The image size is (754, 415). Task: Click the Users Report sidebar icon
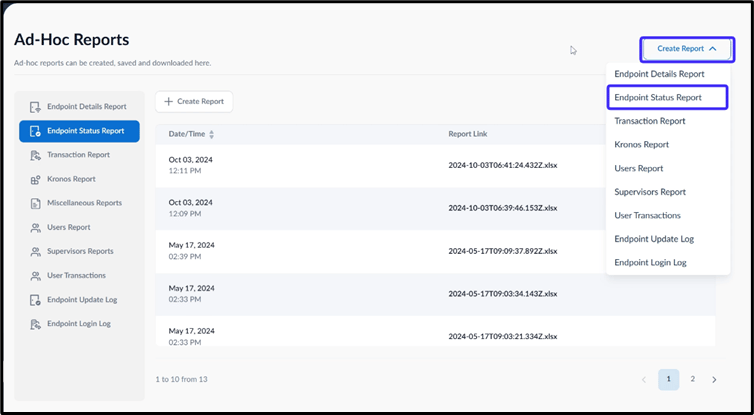pos(35,227)
